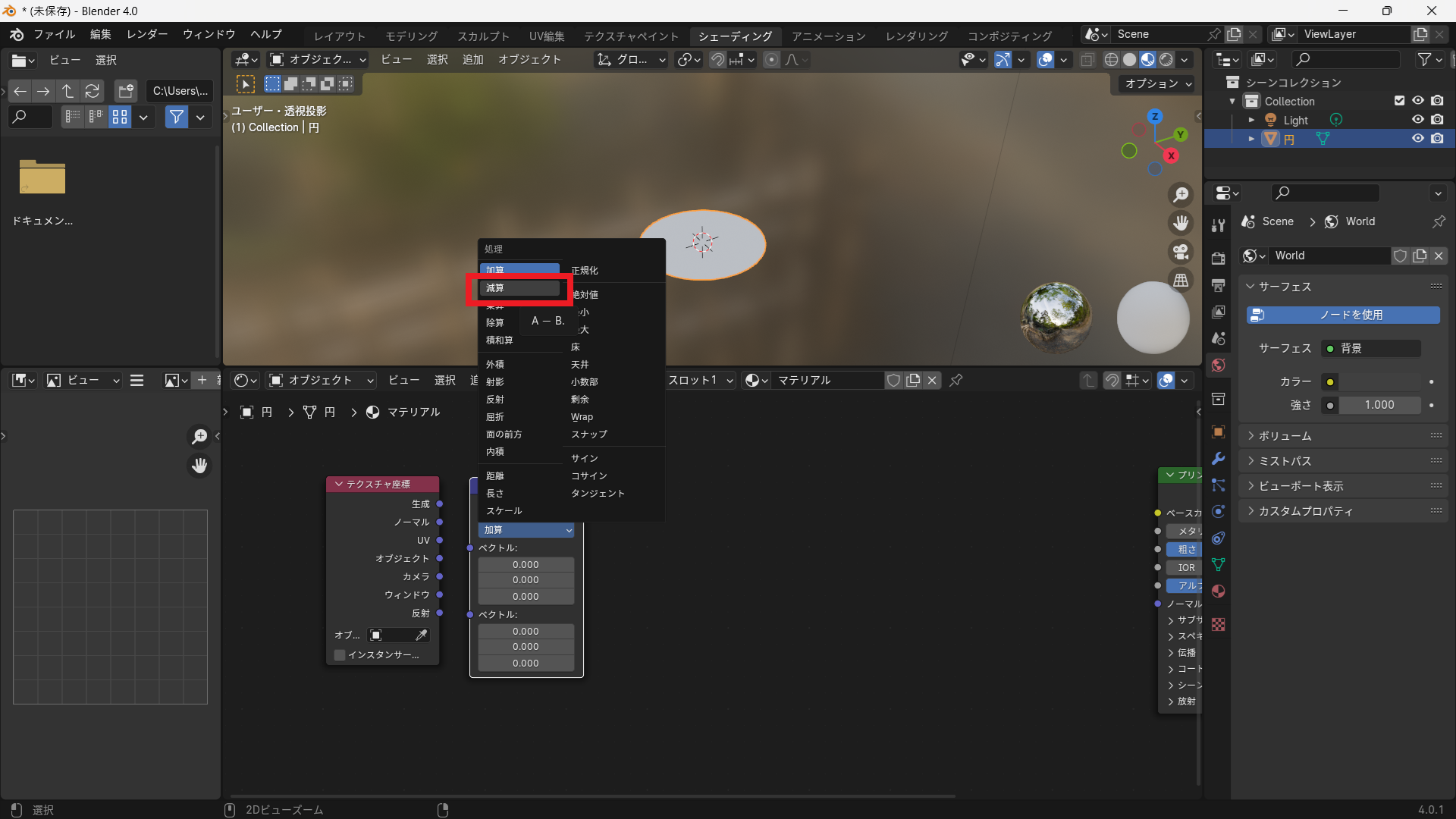1456x819 pixels.
Task: Open the 加算 operation dropdown on node
Action: coord(526,530)
